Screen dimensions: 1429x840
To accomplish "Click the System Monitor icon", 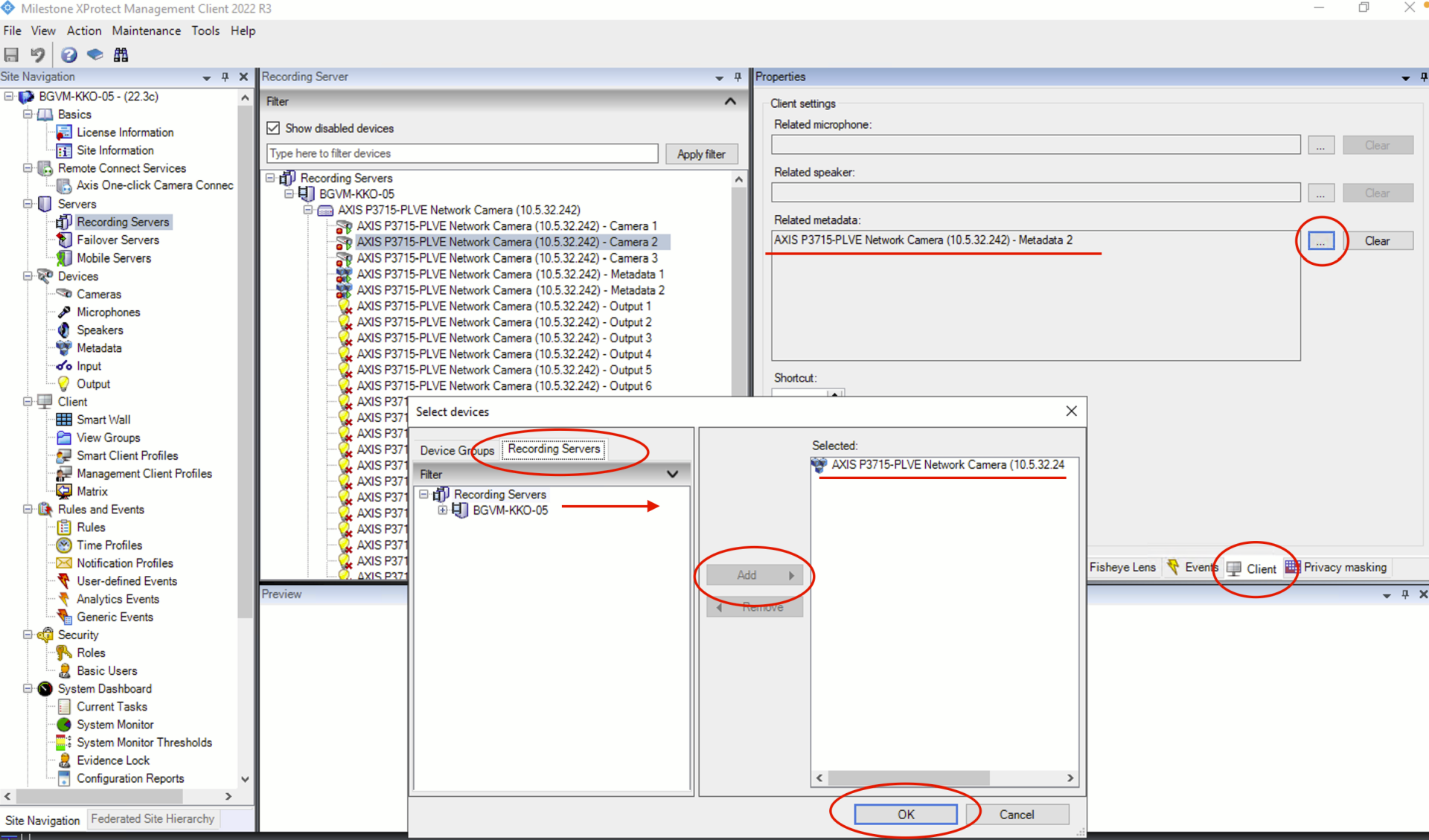I will (64, 725).
